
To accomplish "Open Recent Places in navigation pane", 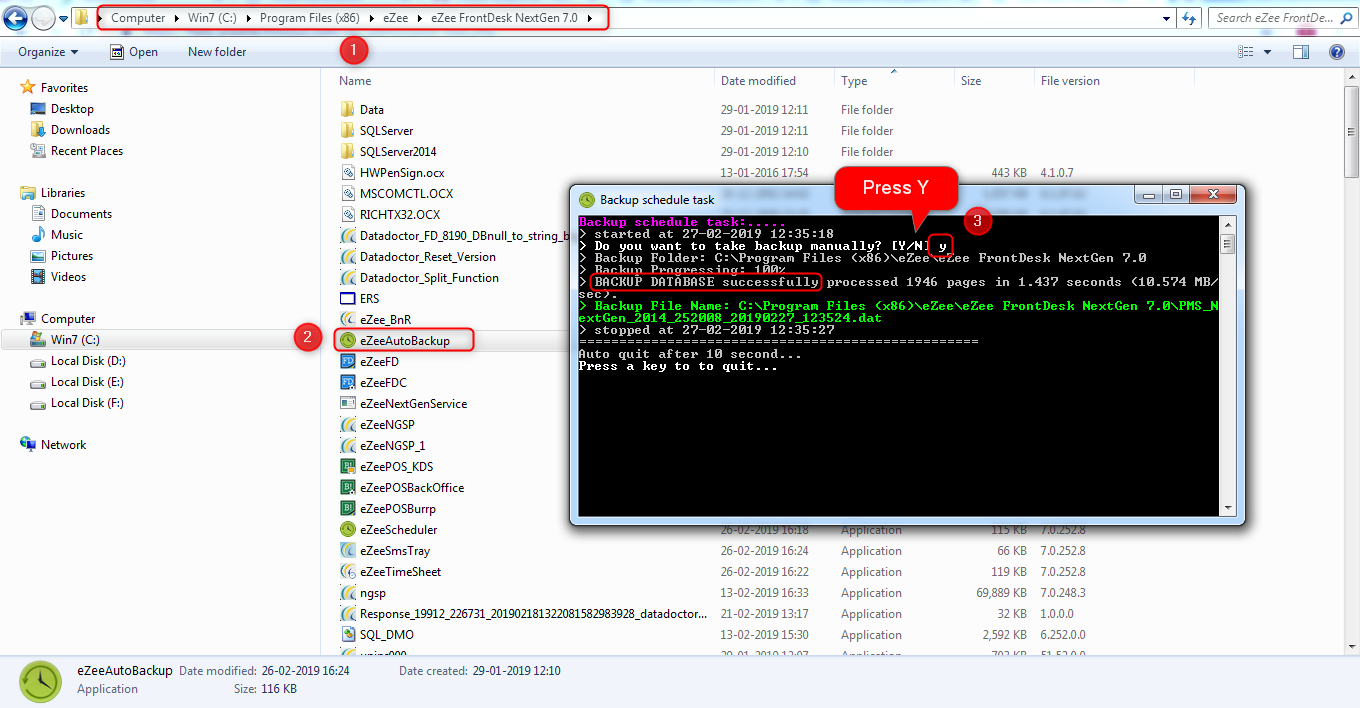I will (87, 151).
